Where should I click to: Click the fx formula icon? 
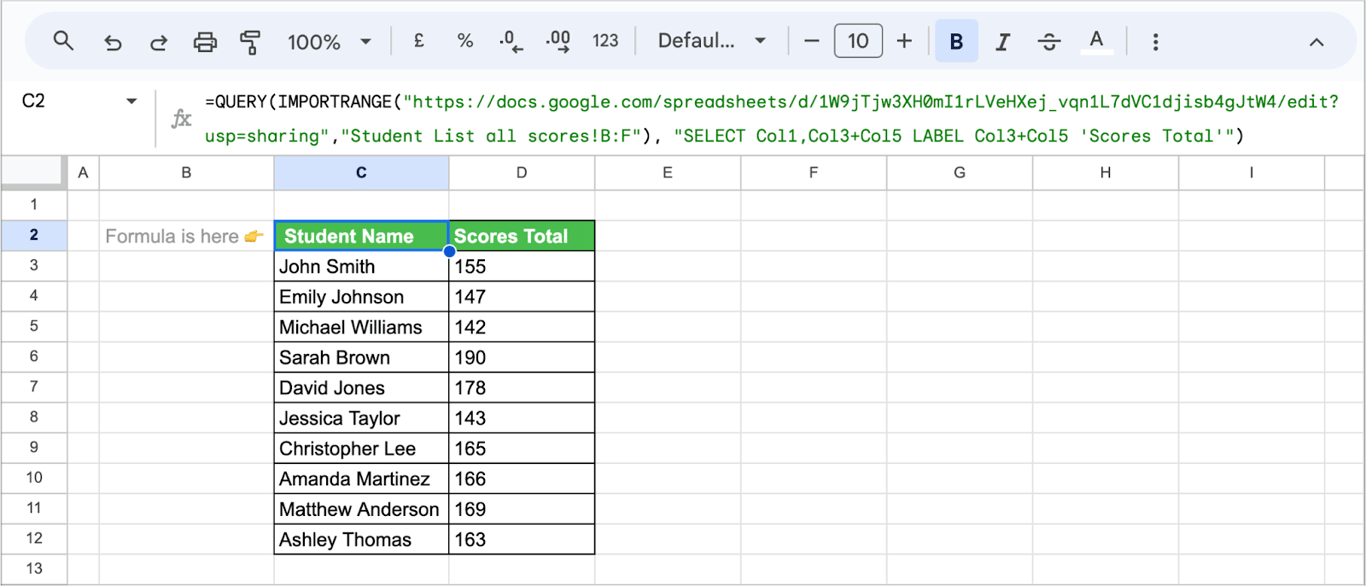(x=181, y=119)
